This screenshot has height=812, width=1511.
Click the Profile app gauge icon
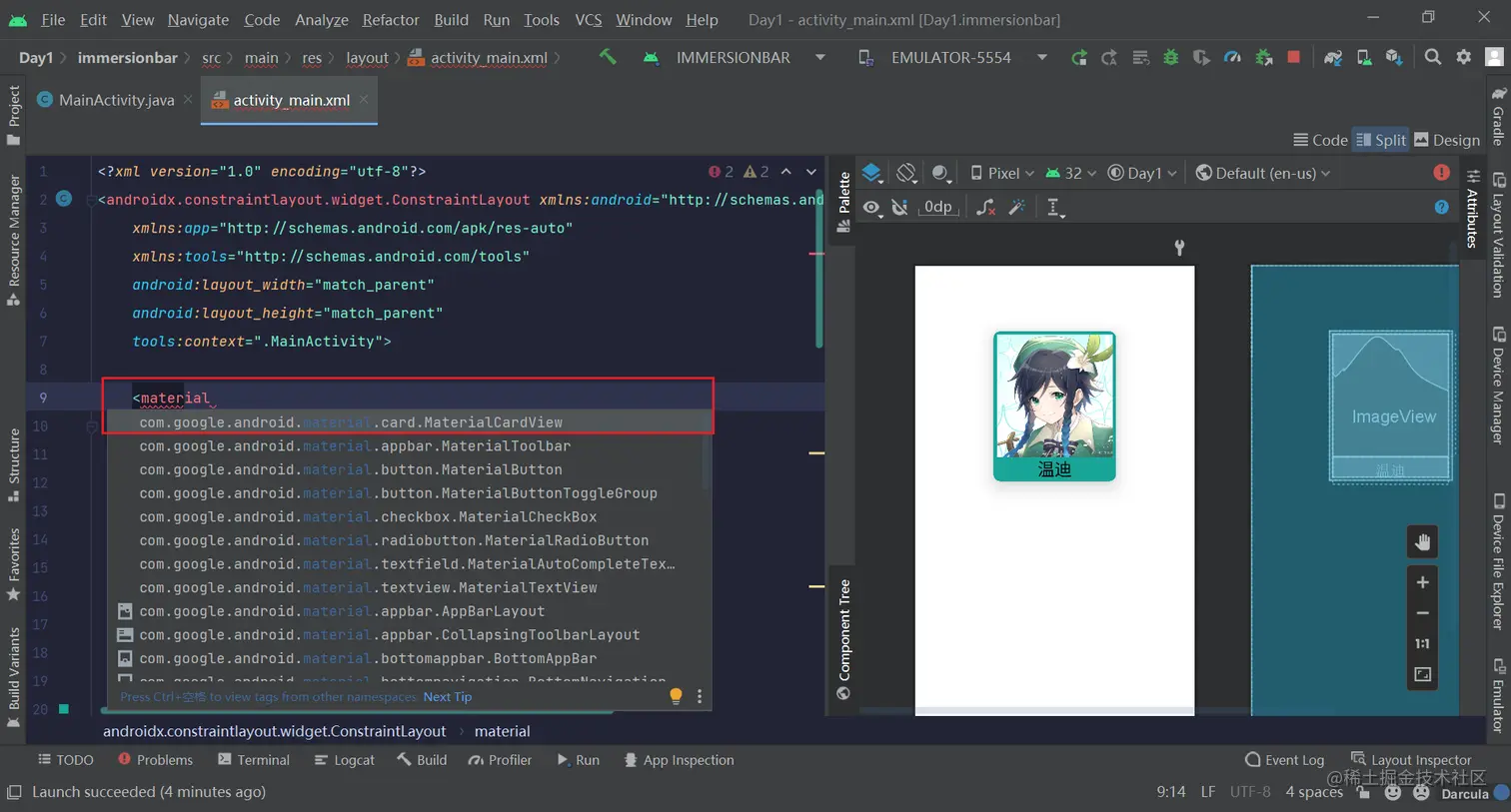(x=1232, y=58)
